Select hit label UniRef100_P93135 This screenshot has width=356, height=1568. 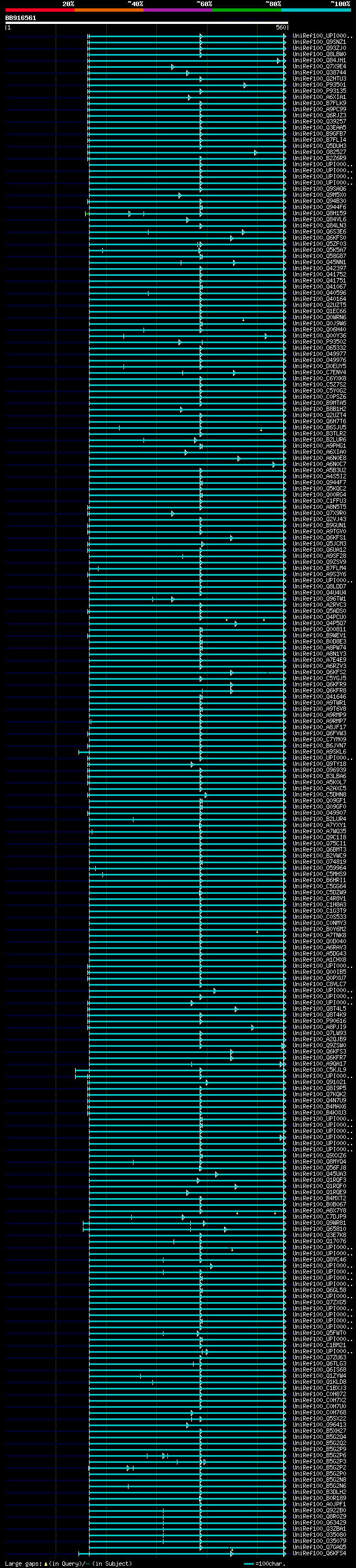pos(319,91)
